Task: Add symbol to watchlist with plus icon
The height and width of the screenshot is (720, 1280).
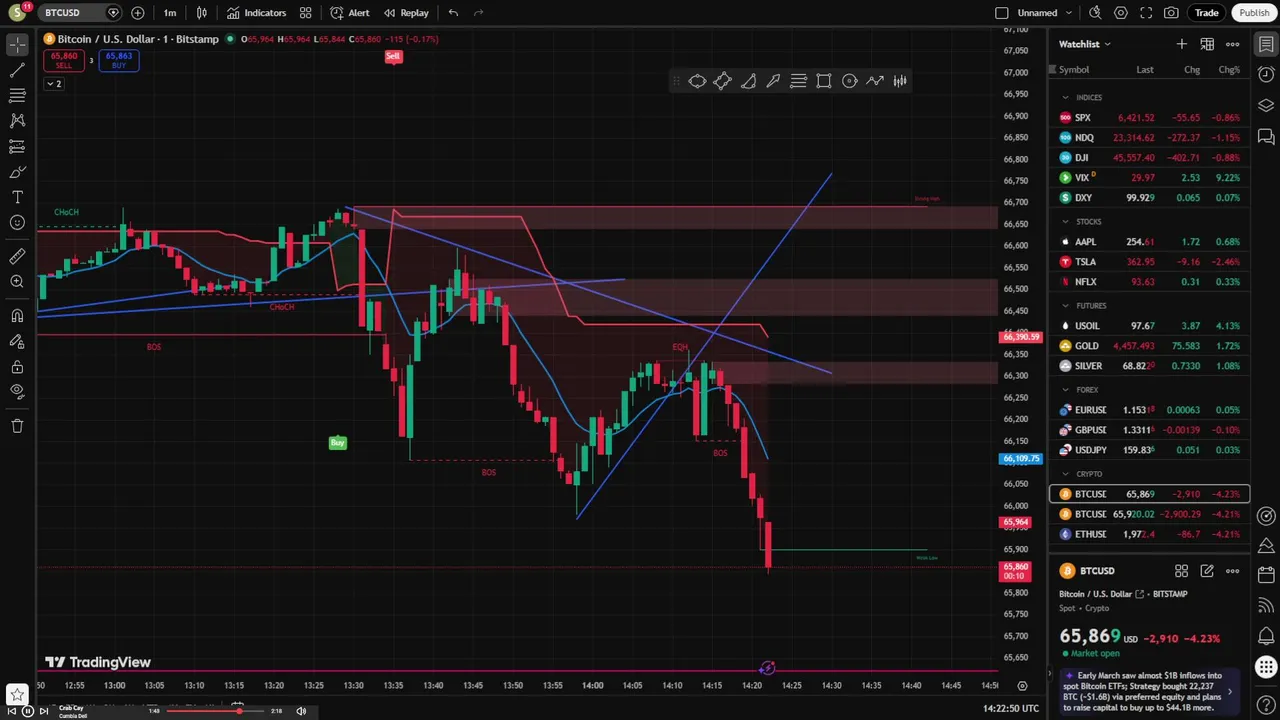Action: point(1182,44)
